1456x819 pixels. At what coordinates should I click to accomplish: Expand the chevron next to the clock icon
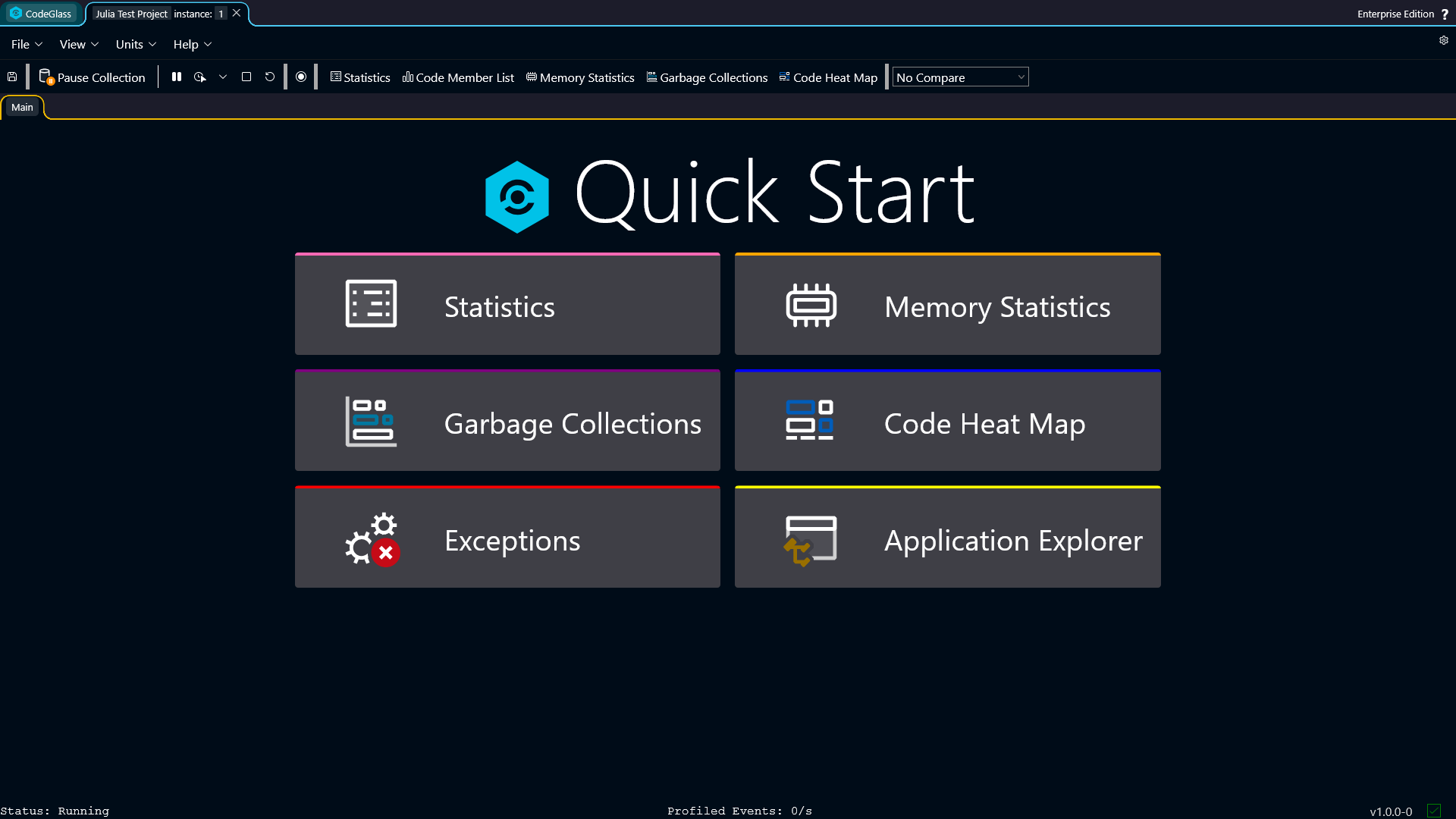click(223, 77)
